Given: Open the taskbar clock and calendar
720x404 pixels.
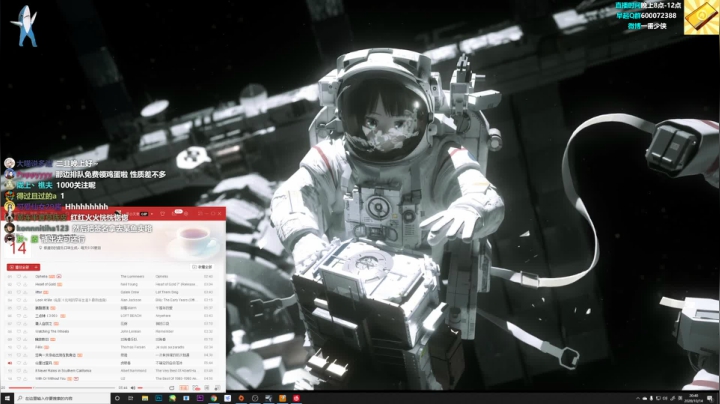Looking at the screenshot, I should pos(694,398).
